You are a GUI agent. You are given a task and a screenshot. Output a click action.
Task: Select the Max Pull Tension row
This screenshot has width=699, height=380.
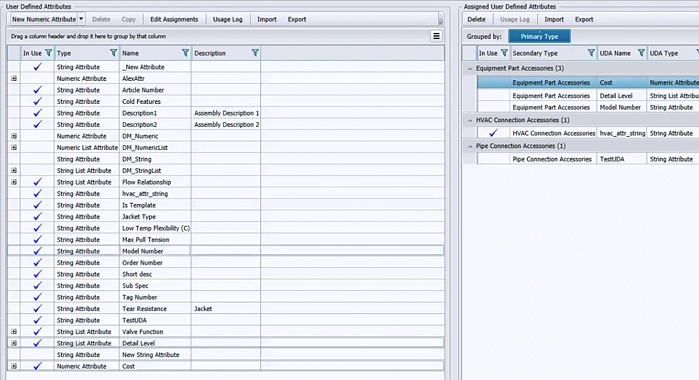point(226,240)
